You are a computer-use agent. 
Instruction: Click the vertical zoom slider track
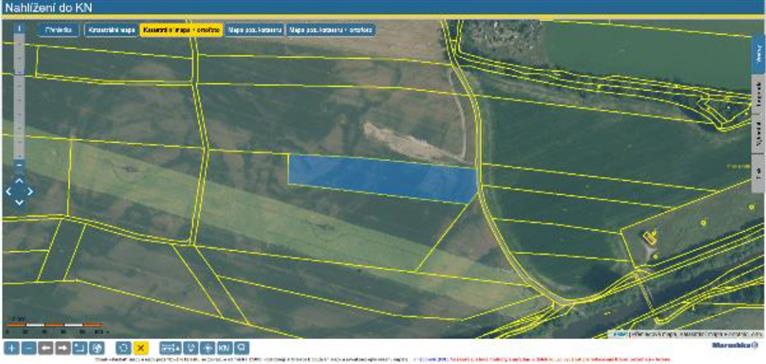[x=19, y=96]
